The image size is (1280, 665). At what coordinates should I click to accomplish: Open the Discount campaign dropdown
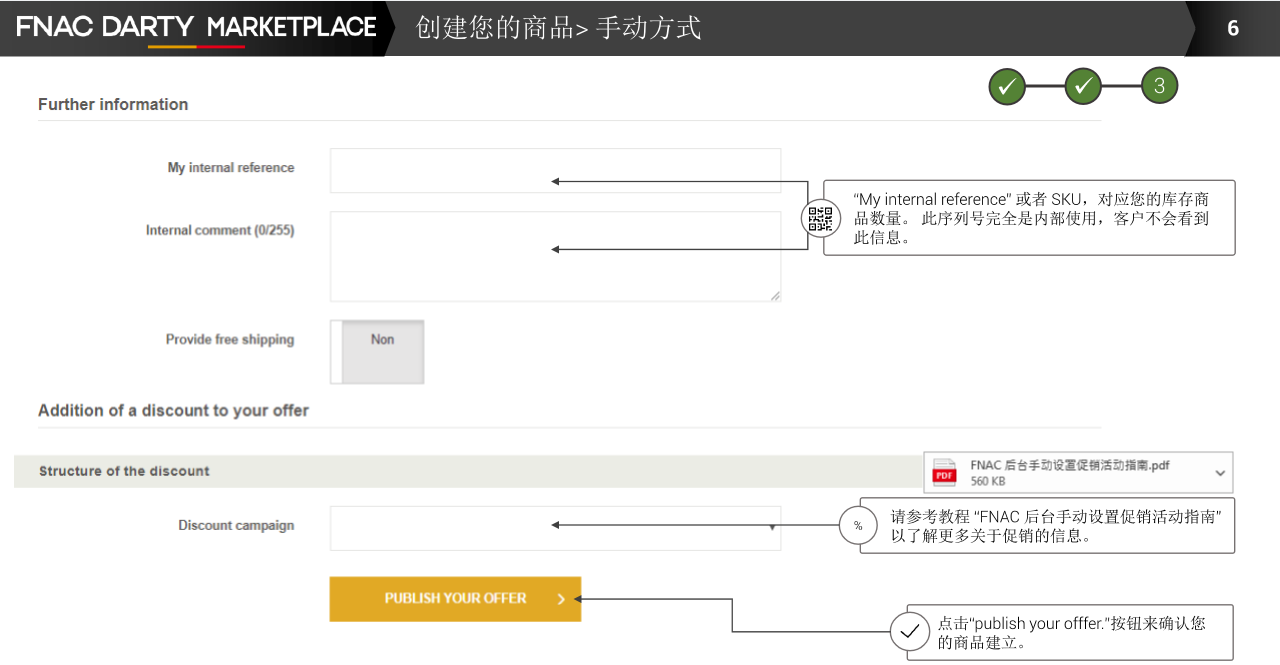pyautogui.click(x=555, y=528)
